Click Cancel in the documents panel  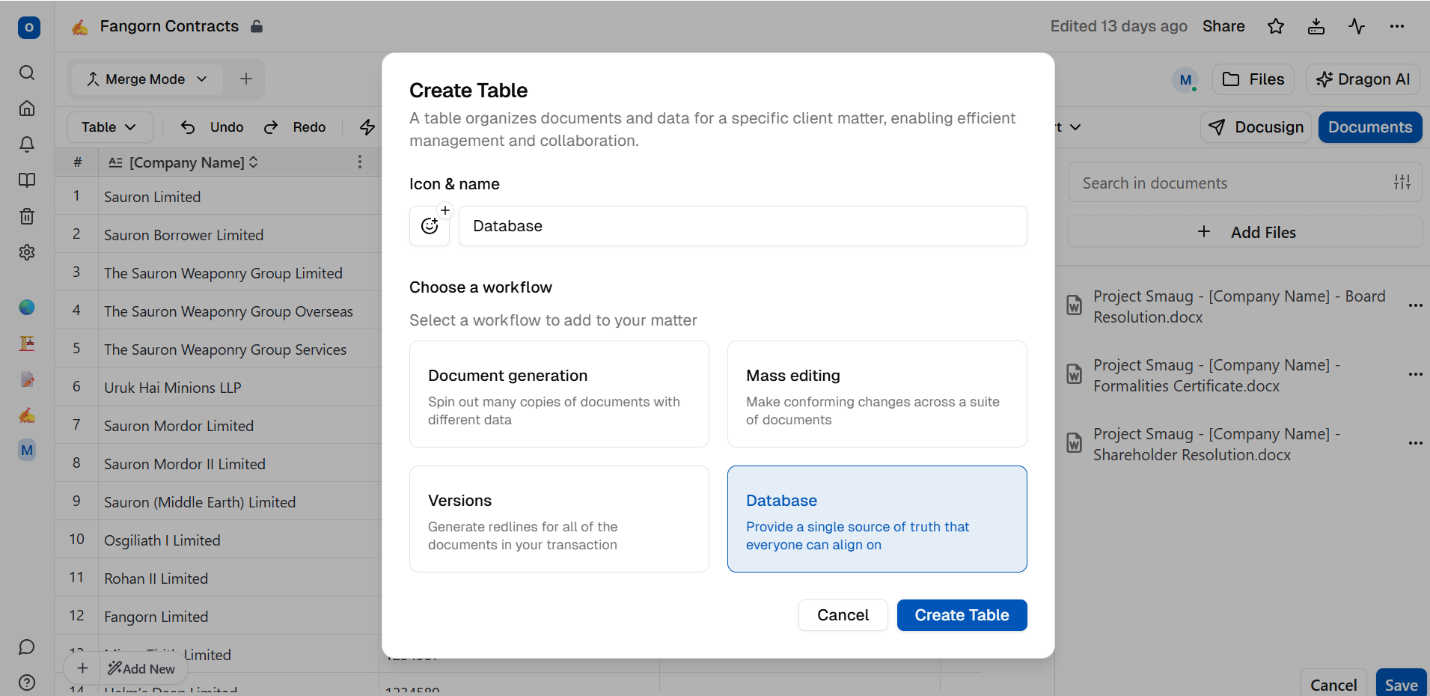click(1334, 685)
